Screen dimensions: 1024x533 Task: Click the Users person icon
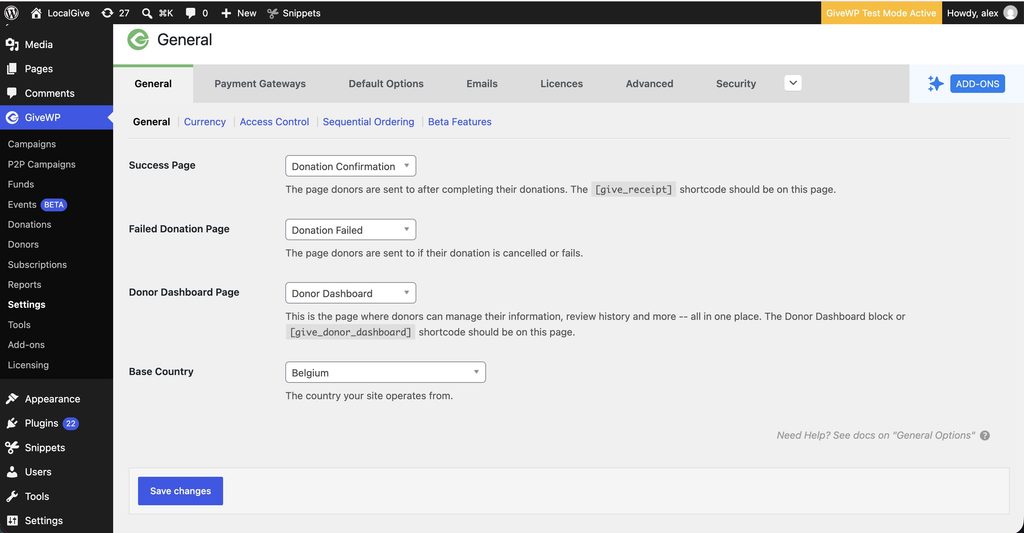[x=12, y=472]
